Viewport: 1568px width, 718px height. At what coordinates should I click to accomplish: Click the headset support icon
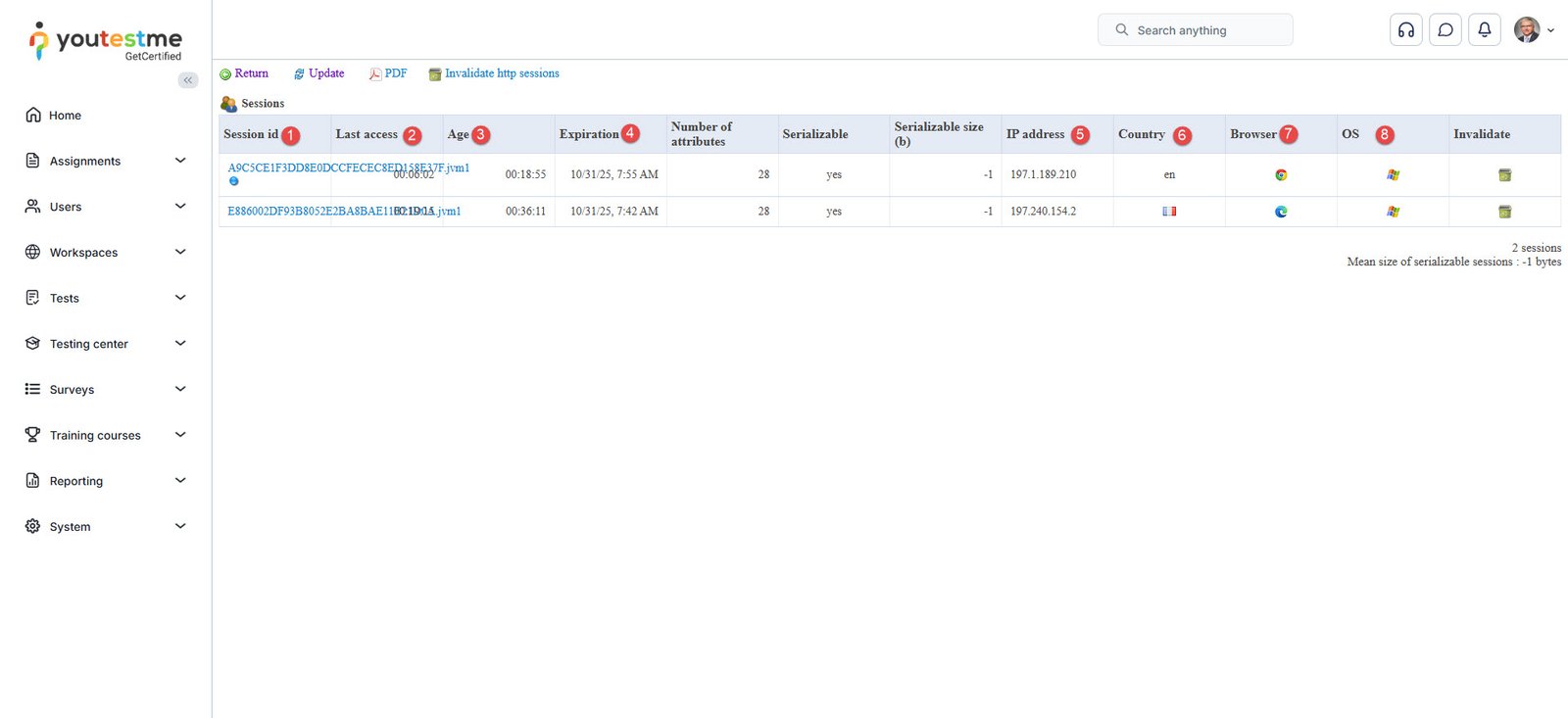click(1405, 30)
